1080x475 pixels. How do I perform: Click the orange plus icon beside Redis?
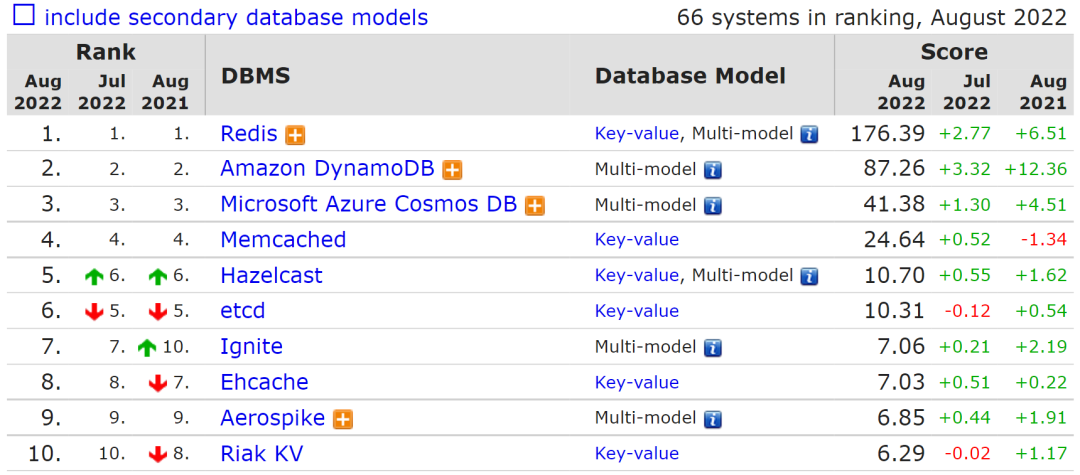[x=295, y=135]
